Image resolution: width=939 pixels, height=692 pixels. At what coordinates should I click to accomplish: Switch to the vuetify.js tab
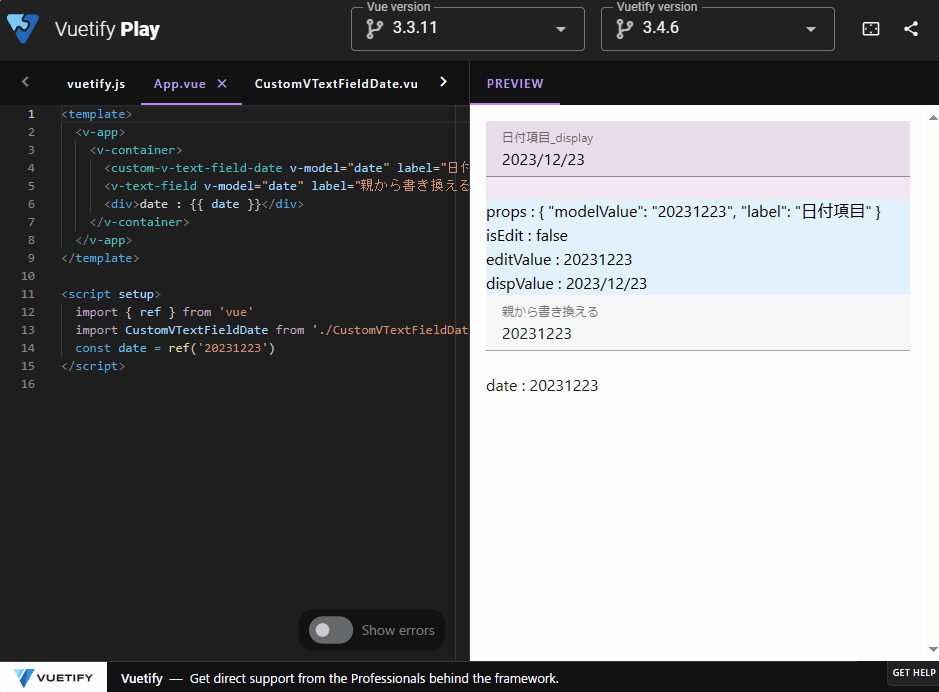click(x=95, y=83)
